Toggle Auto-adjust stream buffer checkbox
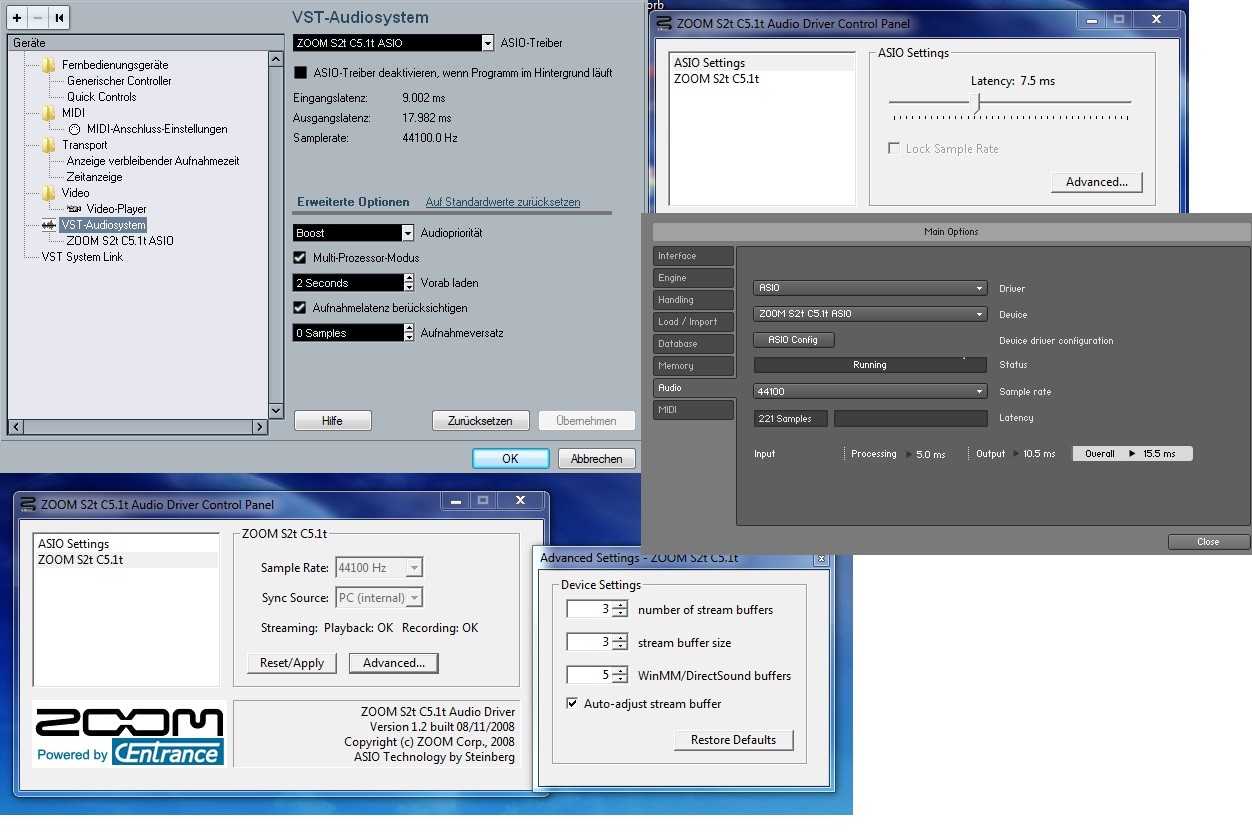This screenshot has width=1252, height=833. (572, 704)
